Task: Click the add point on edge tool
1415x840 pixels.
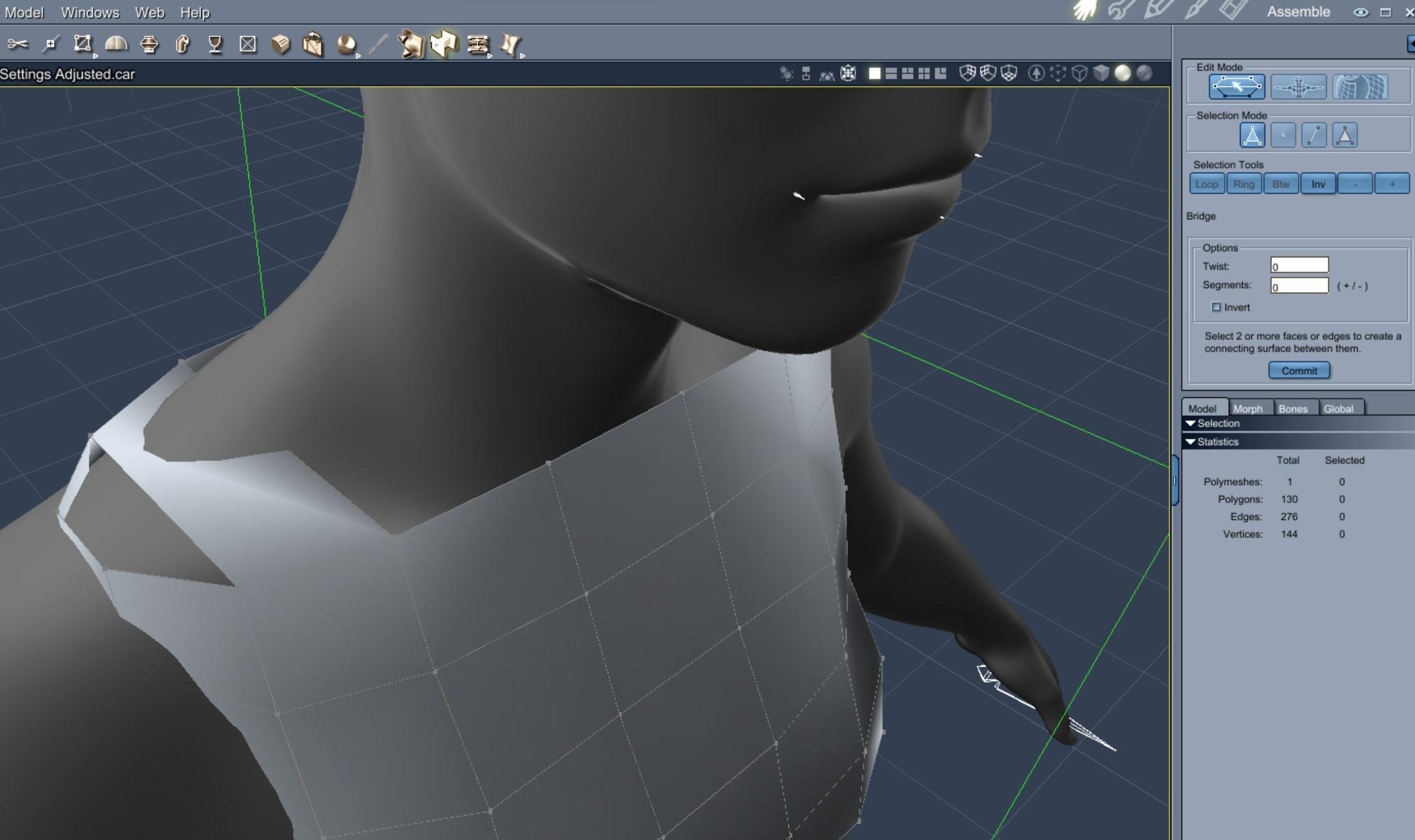Action: [x=50, y=44]
